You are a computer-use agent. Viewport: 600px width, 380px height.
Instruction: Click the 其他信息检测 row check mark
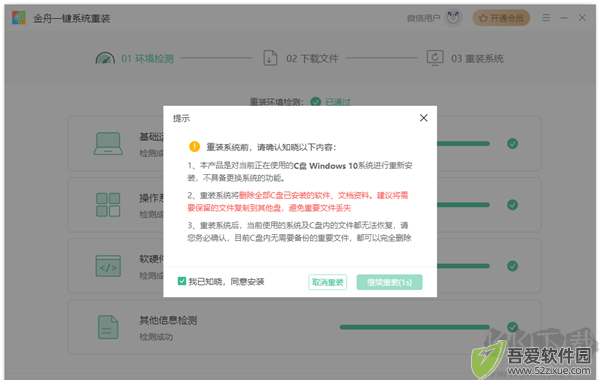tap(512, 327)
